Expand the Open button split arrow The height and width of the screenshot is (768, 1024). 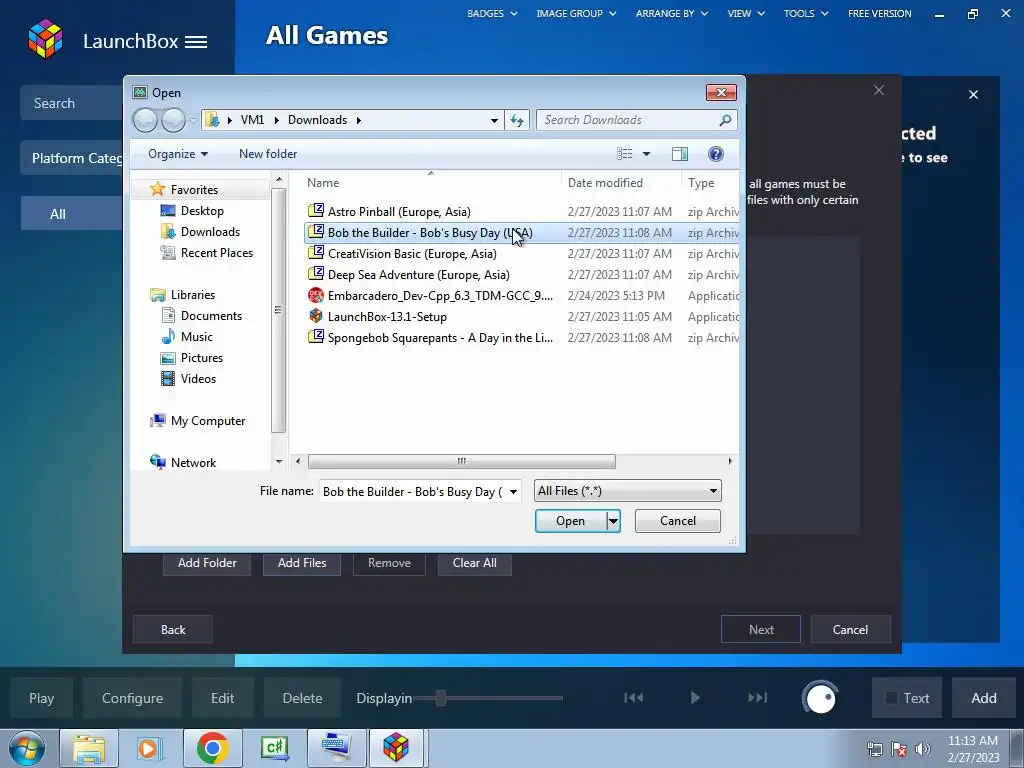[613, 521]
